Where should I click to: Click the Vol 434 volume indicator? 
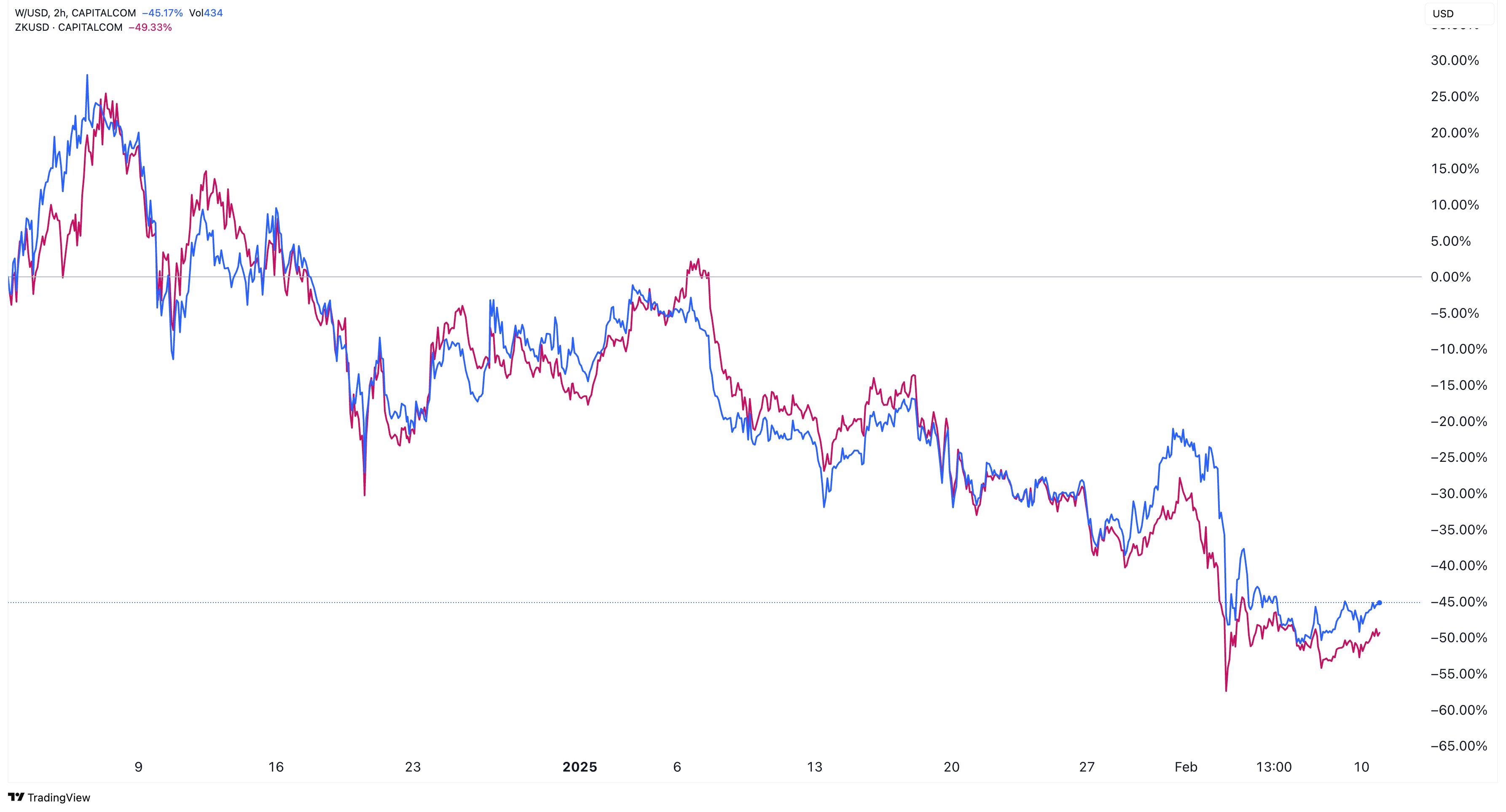pyautogui.click(x=206, y=13)
